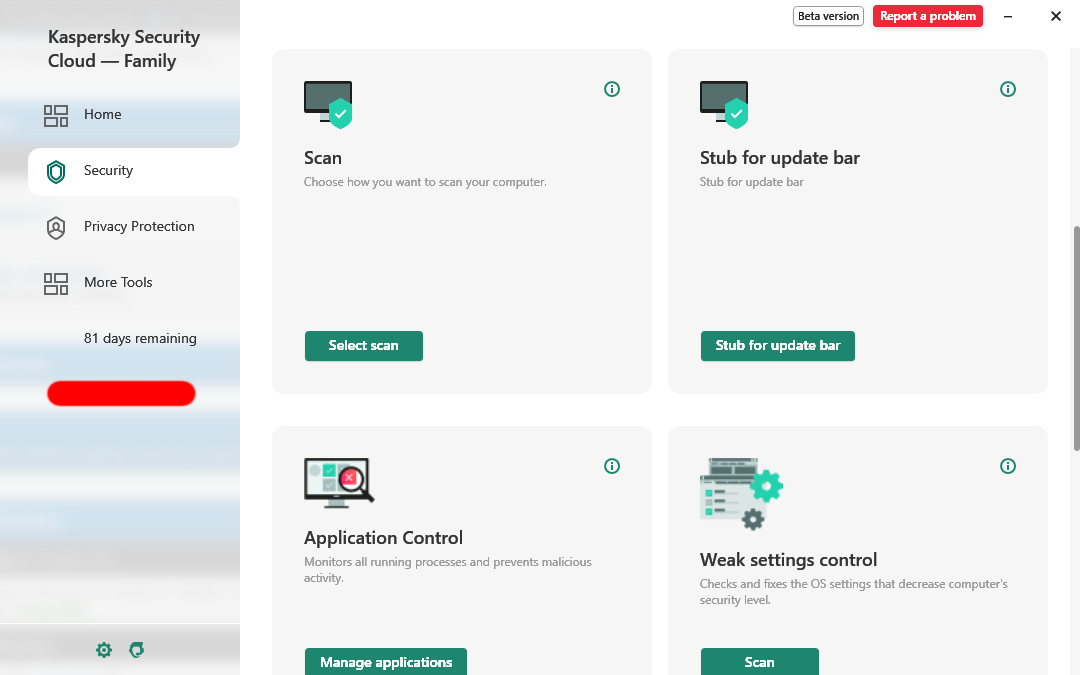This screenshot has width=1080, height=675.
Task: Show info for Weak settings control card
Action: [x=1008, y=466]
